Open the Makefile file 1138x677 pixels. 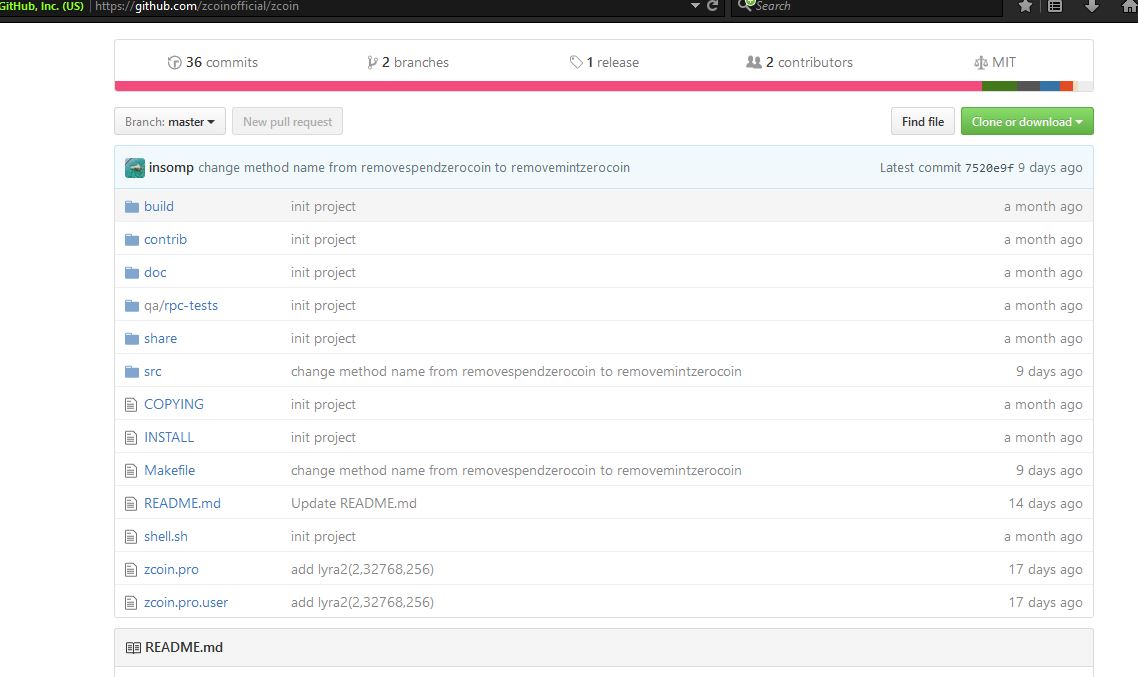(169, 470)
